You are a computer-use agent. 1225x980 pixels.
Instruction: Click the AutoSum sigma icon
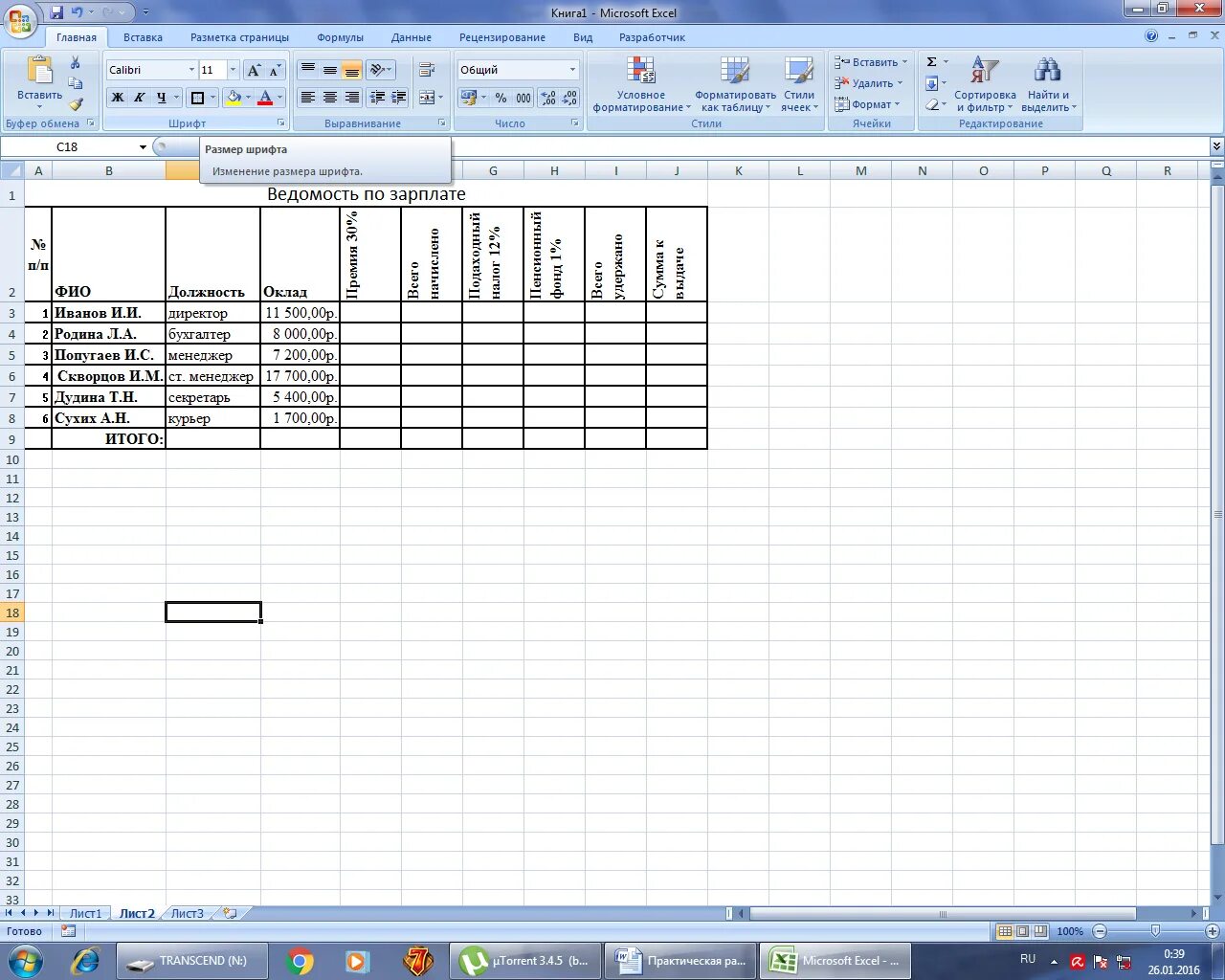pos(931,62)
